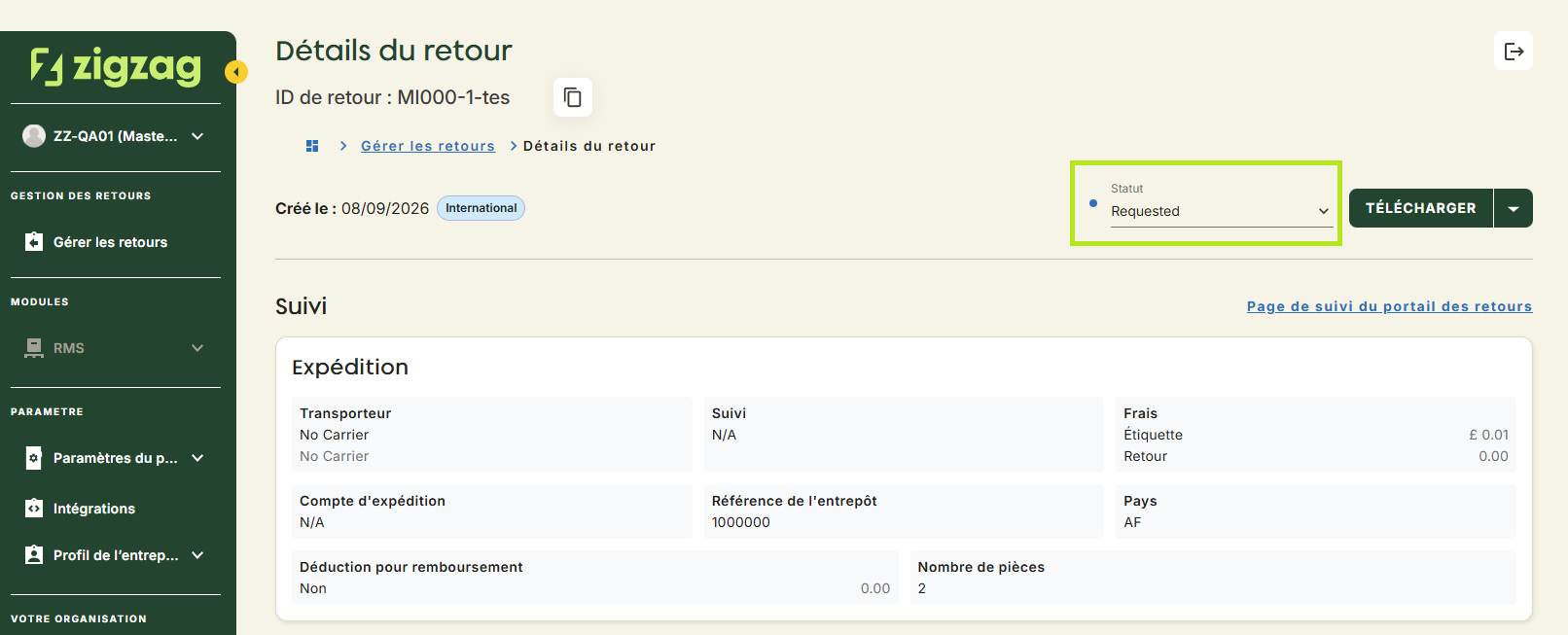Image resolution: width=1568 pixels, height=635 pixels.
Task: Open Paramètres du p... menu item
Action: click(x=116, y=458)
